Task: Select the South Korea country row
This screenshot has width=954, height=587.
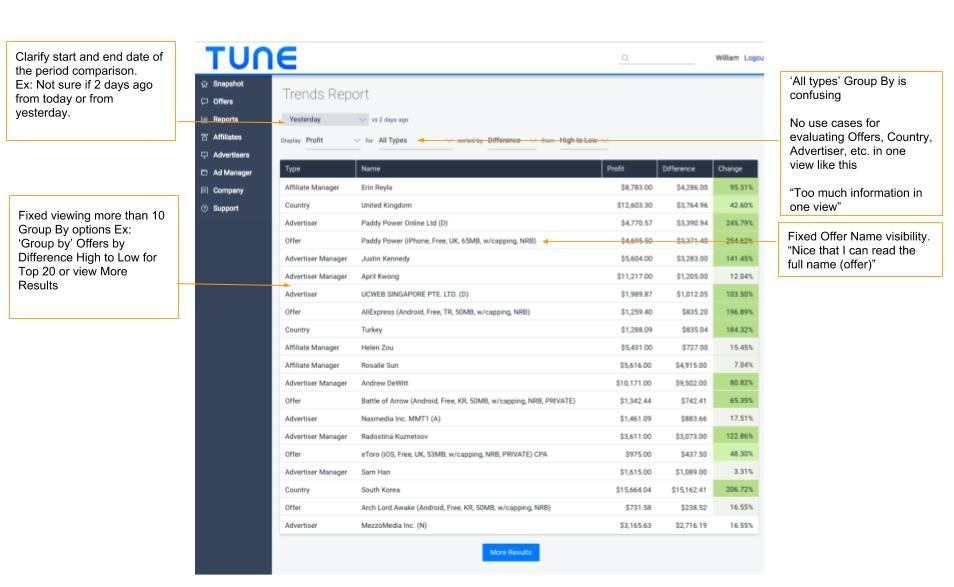Action: coord(380,490)
